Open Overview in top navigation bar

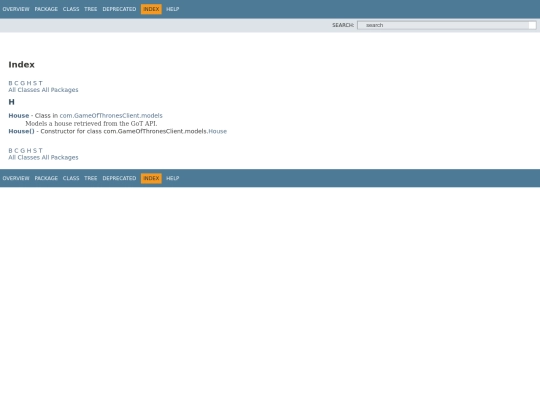[x=16, y=9]
